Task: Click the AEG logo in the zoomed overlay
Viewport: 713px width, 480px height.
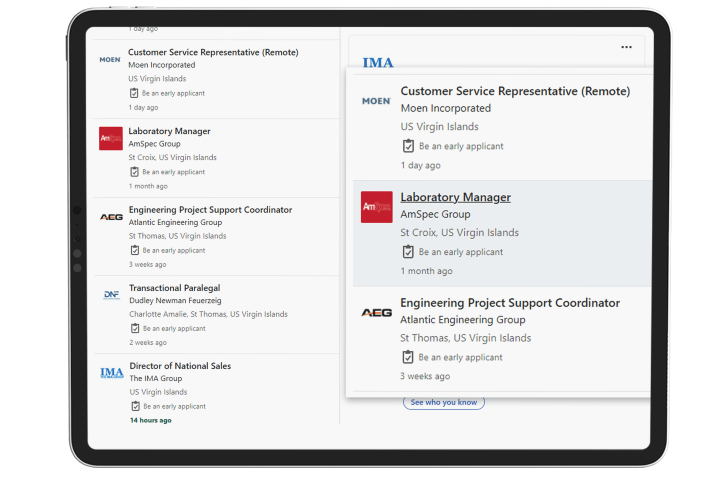Action: (x=377, y=313)
